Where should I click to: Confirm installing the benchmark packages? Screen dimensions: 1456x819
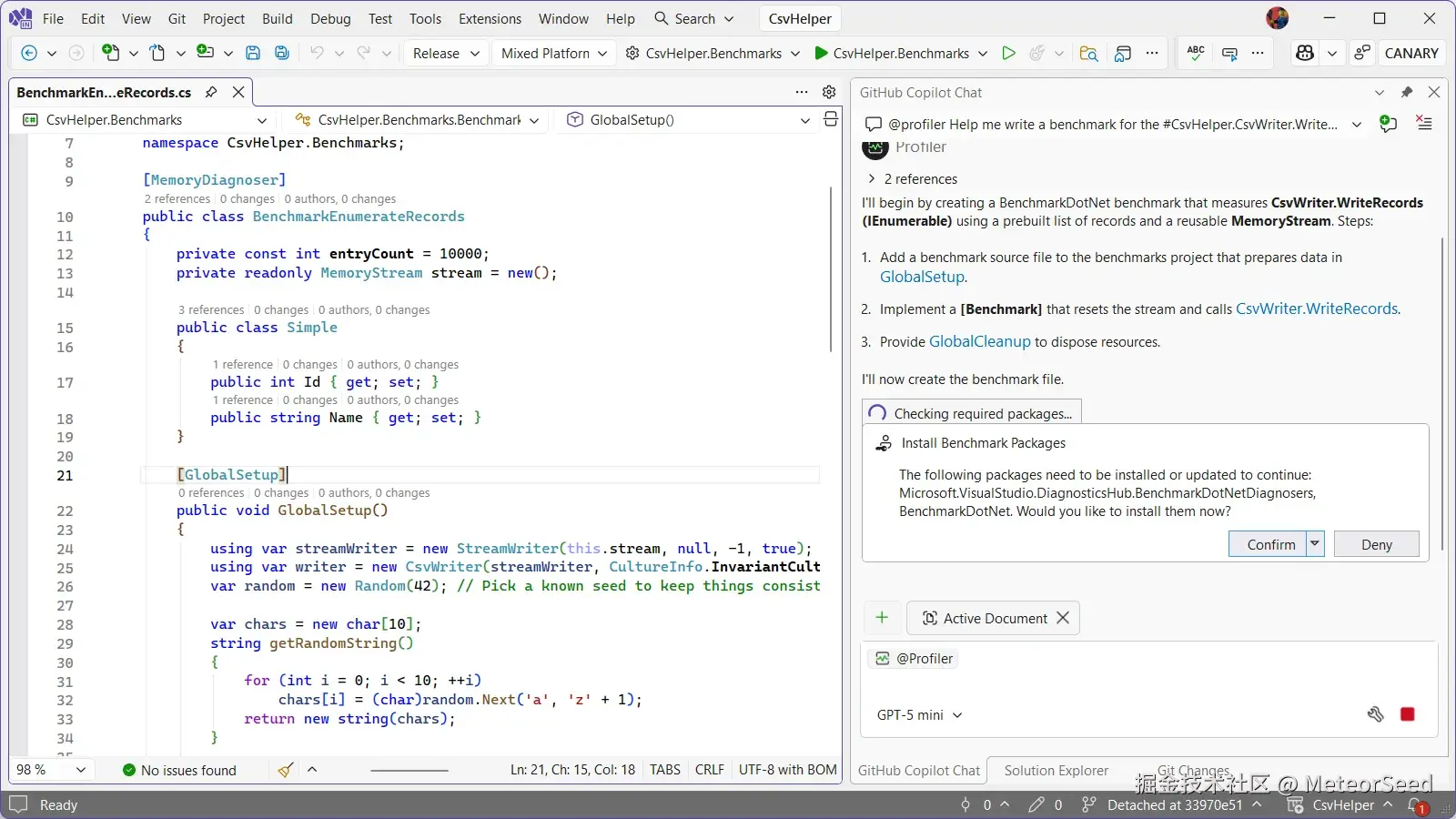(x=1269, y=544)
